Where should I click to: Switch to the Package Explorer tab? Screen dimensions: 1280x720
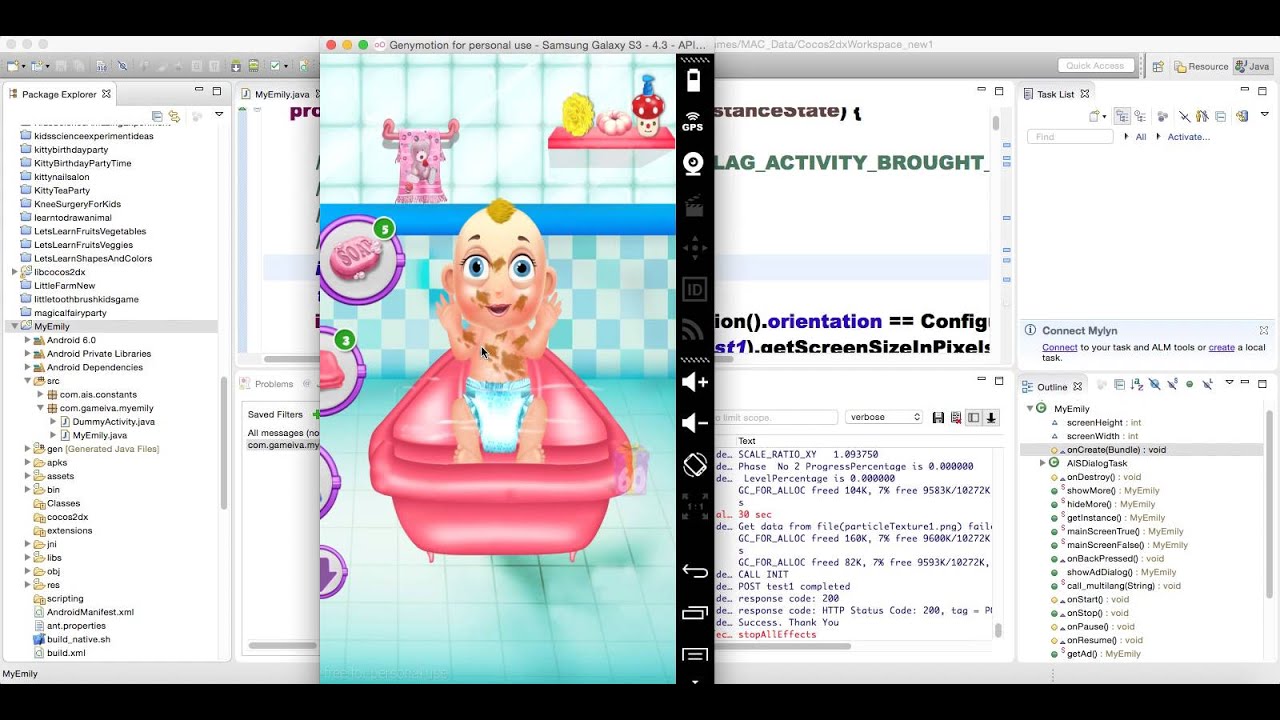point(59,94)
